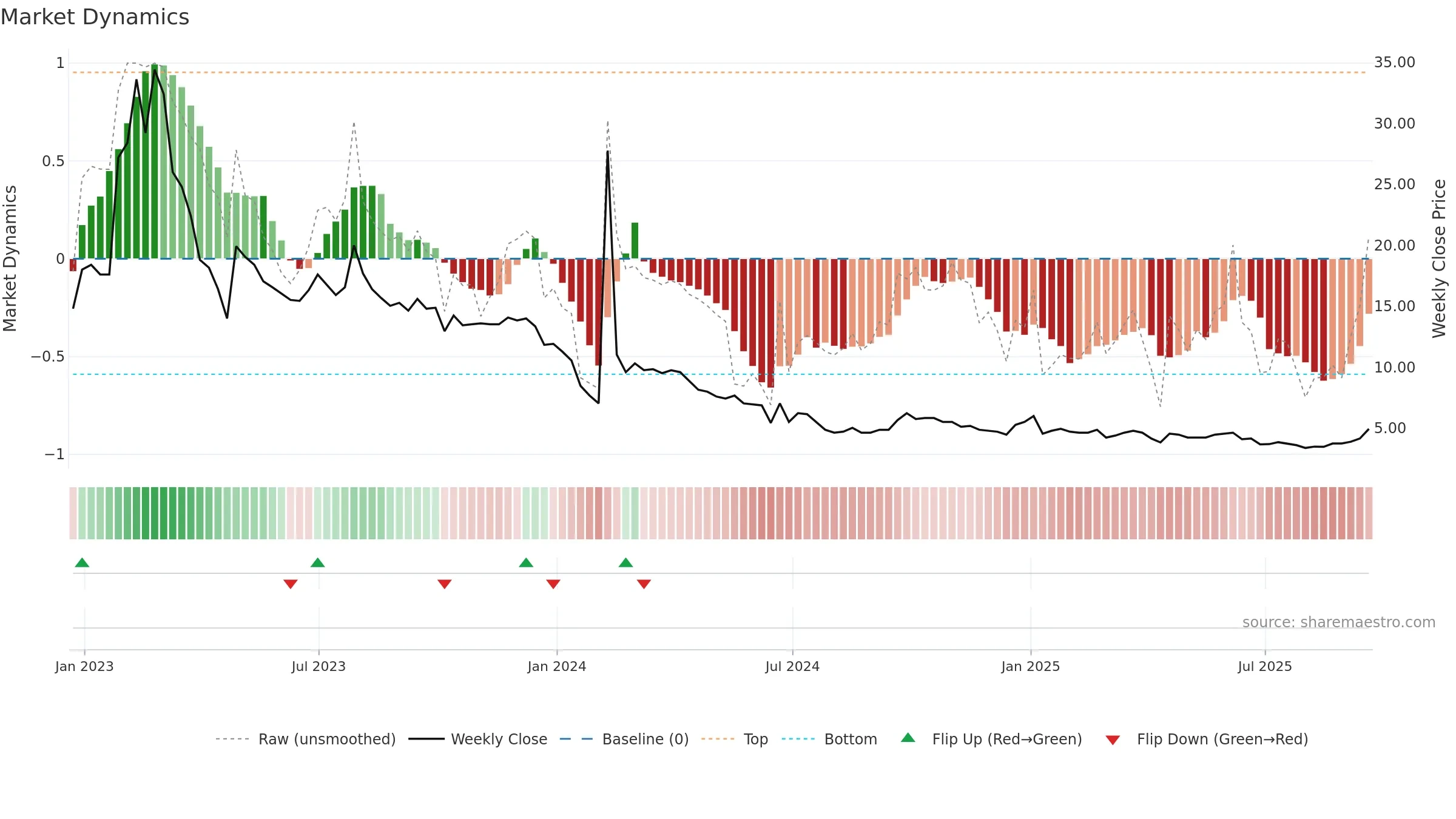1456x819 pixels.
Task: Click the Jan 2023 x-axis label
Action: (x=84, y=666)
